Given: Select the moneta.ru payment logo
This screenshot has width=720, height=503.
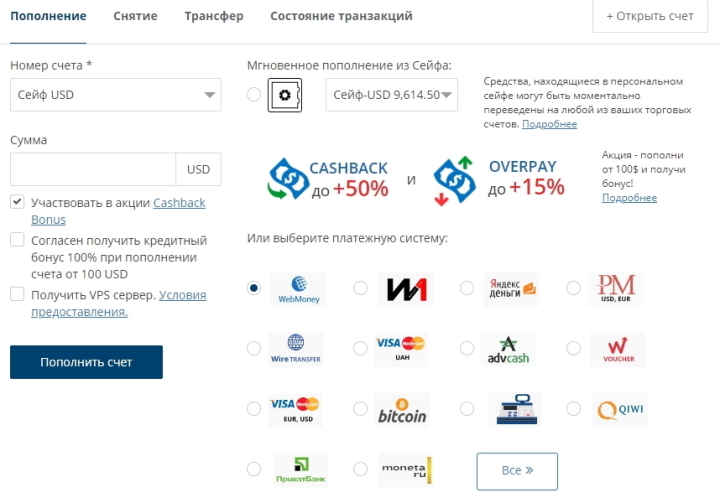Looking at the screenshot, I should (404, 470).
